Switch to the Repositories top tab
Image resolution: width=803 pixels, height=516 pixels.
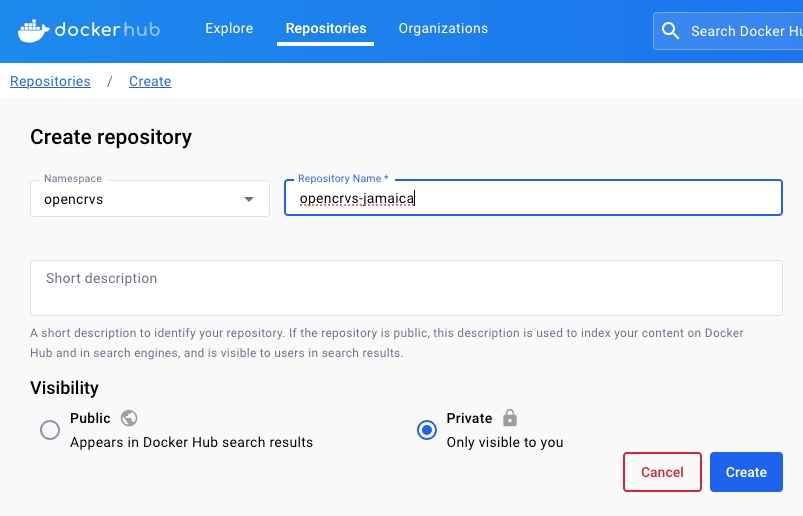tap(325, 29)
